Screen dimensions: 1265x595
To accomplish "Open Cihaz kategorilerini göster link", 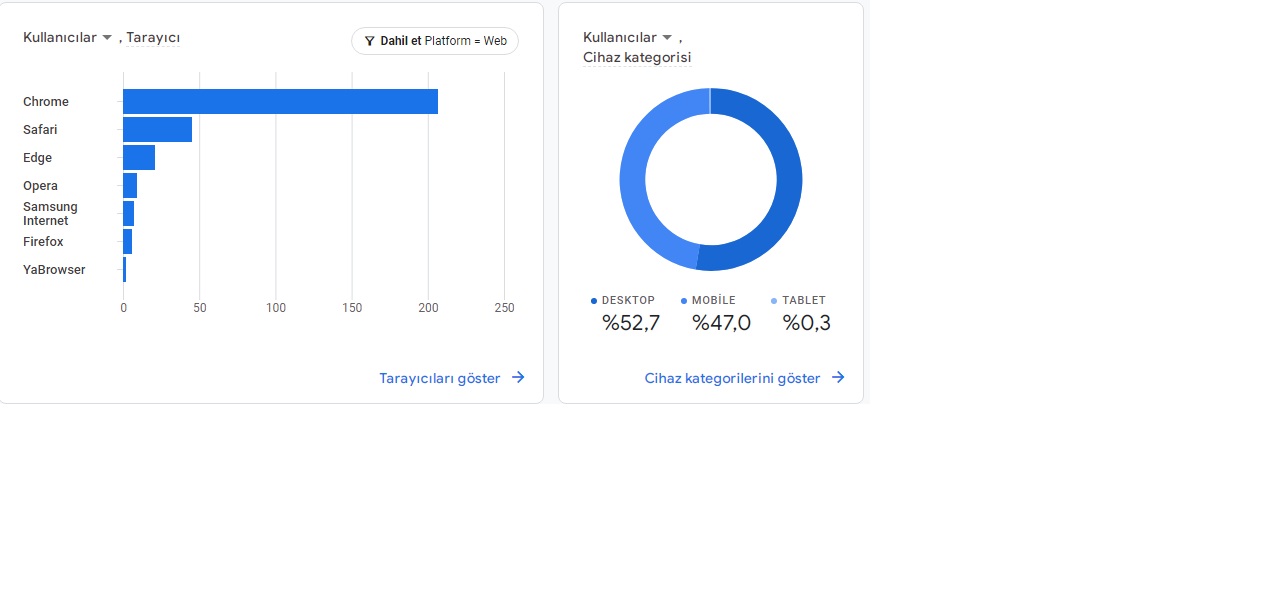I will (x=732, y=378).
